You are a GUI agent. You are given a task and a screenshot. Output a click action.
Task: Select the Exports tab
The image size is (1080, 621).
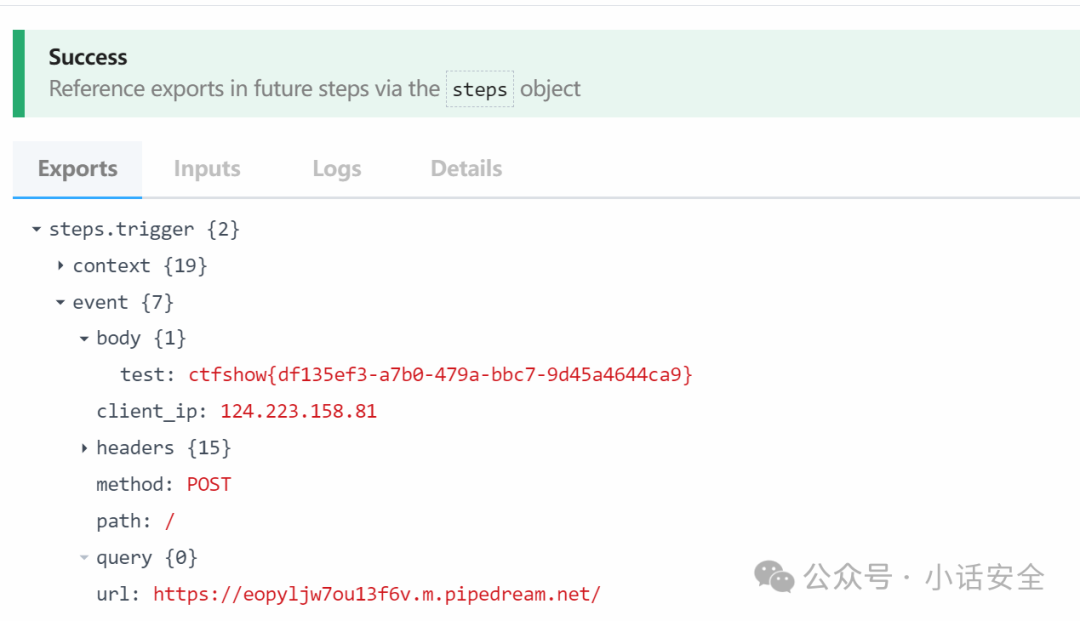coord(77,169)
